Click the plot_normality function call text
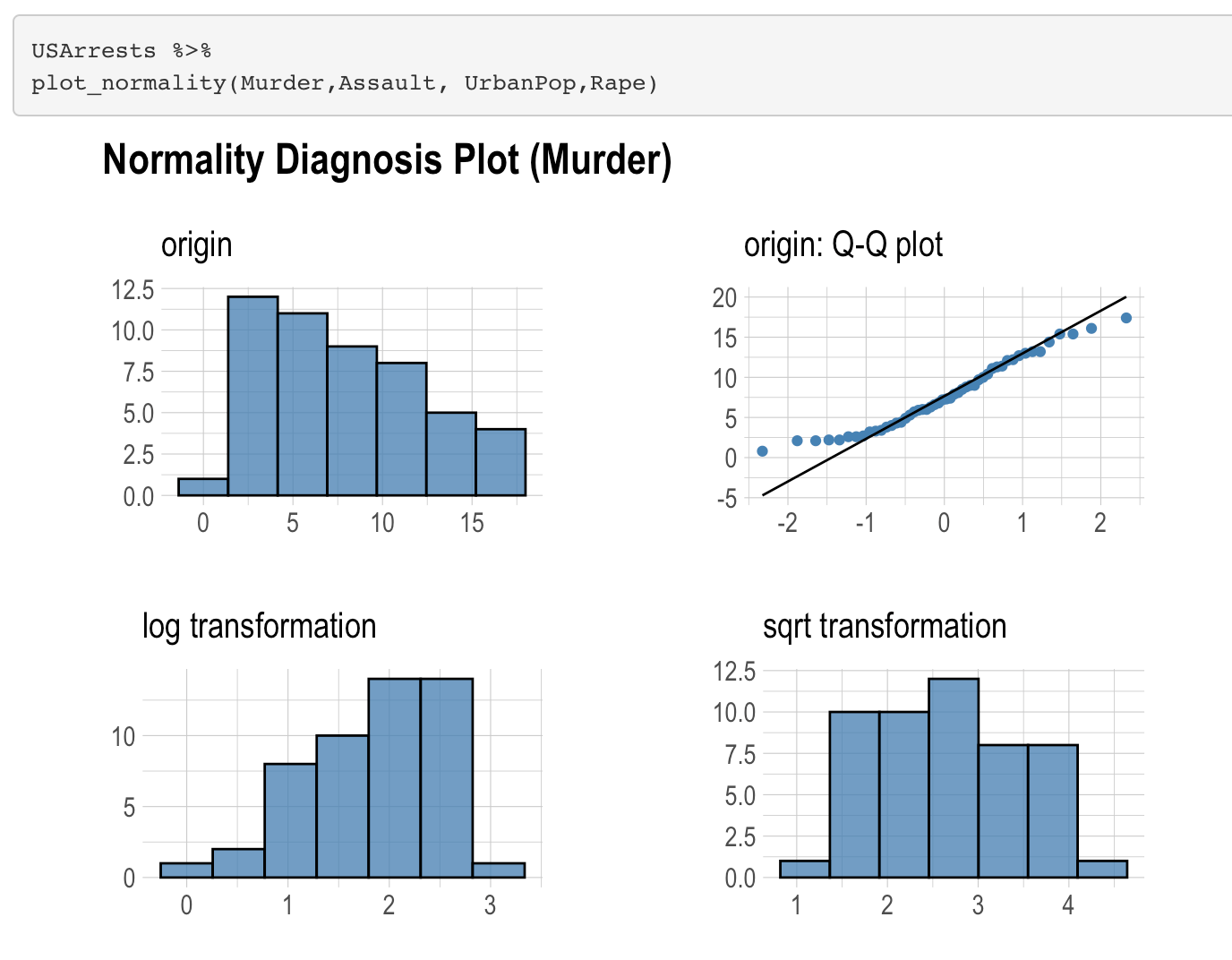The height and width of the screenshot is (960, 1232). click(345, 83)
